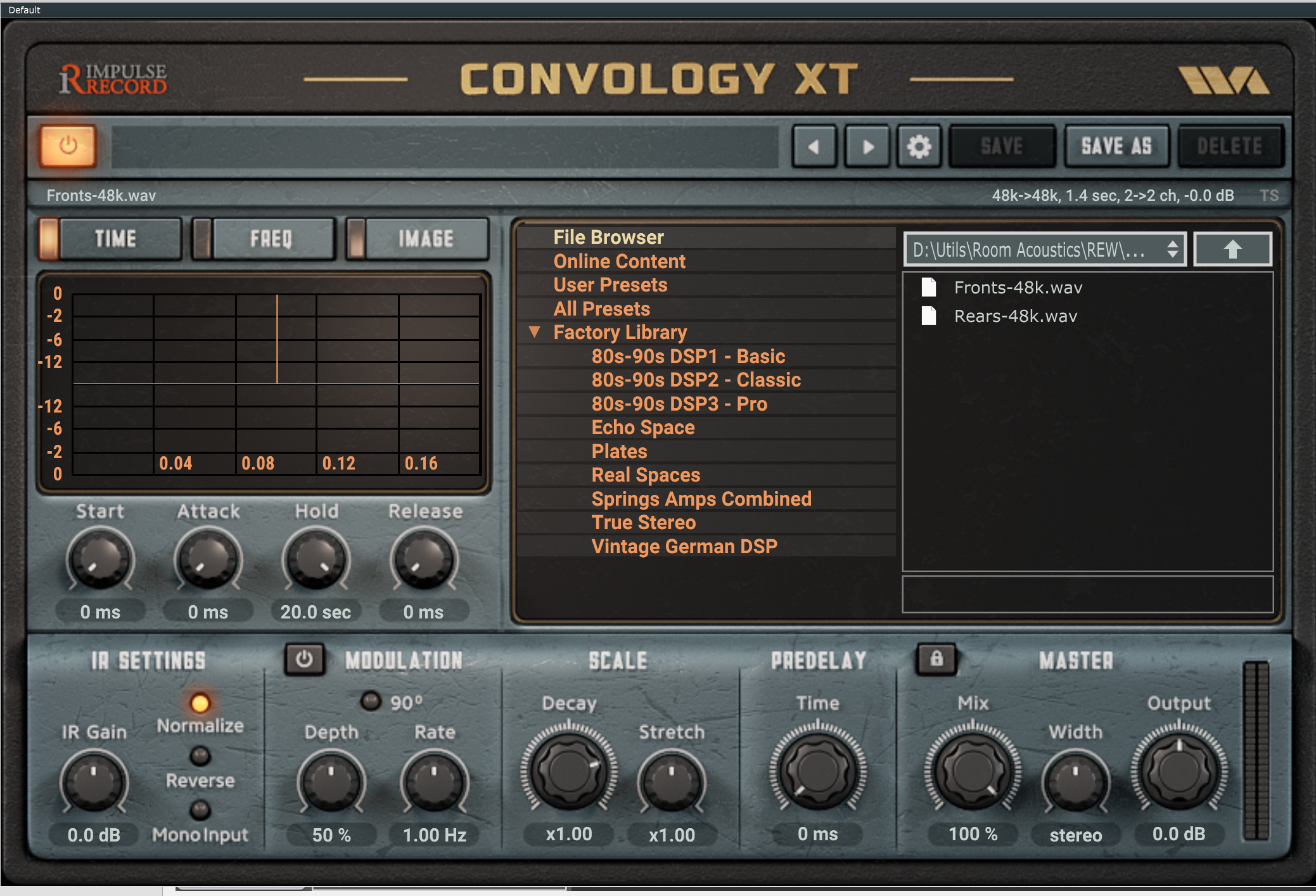The width and height of the screenshot is (1316, 896).
Task: Click the Mix value 100 % field
Action: click(973, 835)
